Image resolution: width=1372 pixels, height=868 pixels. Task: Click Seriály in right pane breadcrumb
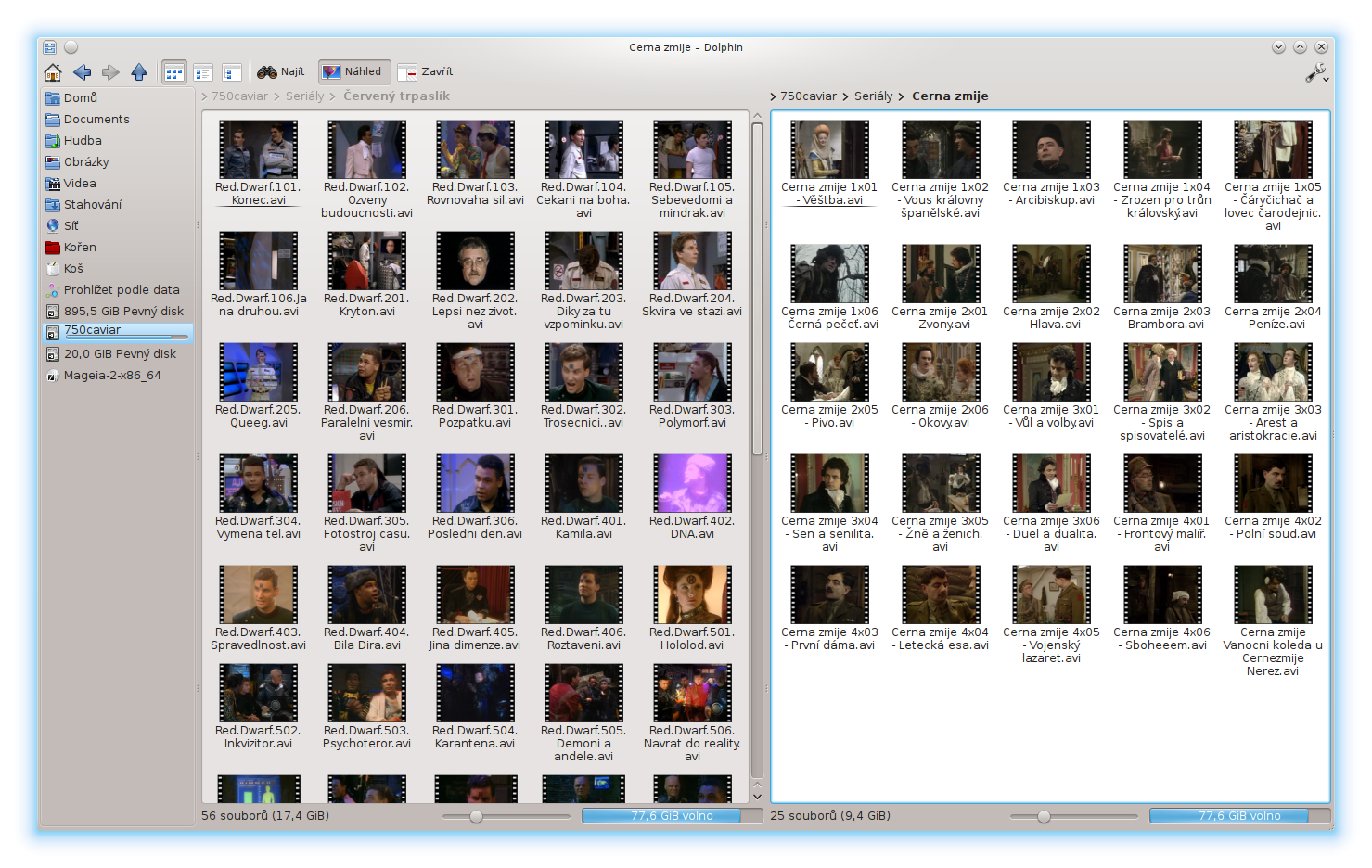(874, 96)
